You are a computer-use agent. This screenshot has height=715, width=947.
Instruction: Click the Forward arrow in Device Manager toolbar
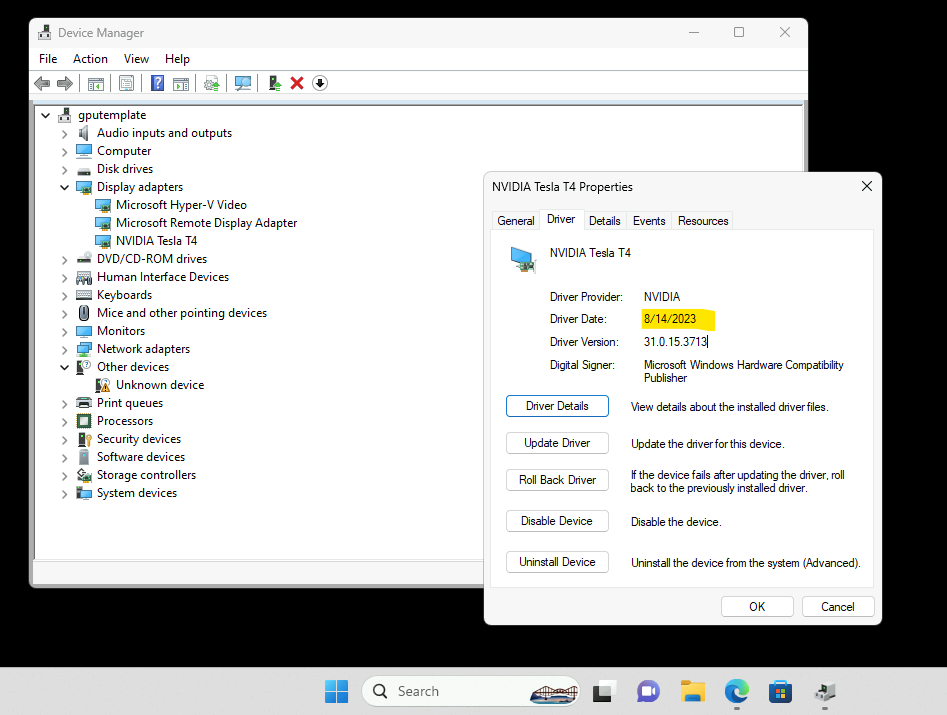[x=65, y=83]
